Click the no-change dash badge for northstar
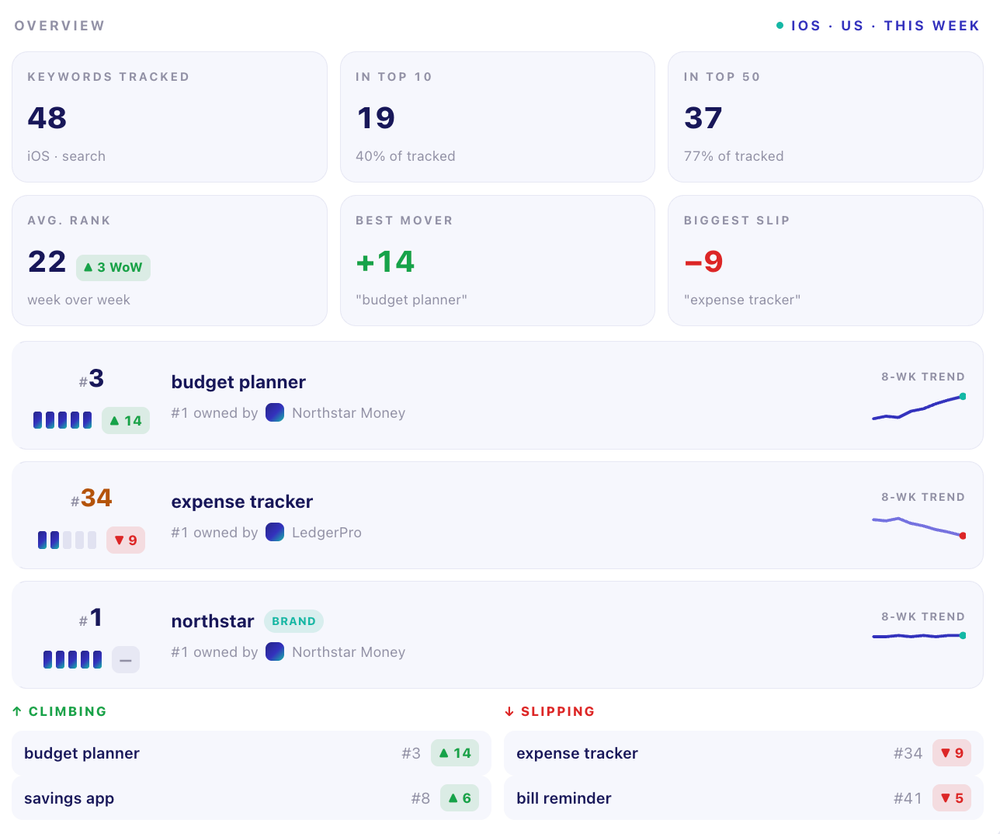Viewport: 1000px width, 834px height. coord(126,659)
